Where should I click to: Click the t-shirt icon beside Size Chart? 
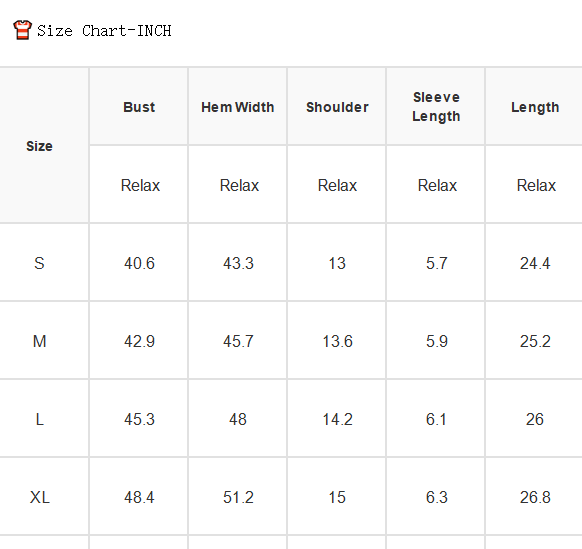pos(22,30)
